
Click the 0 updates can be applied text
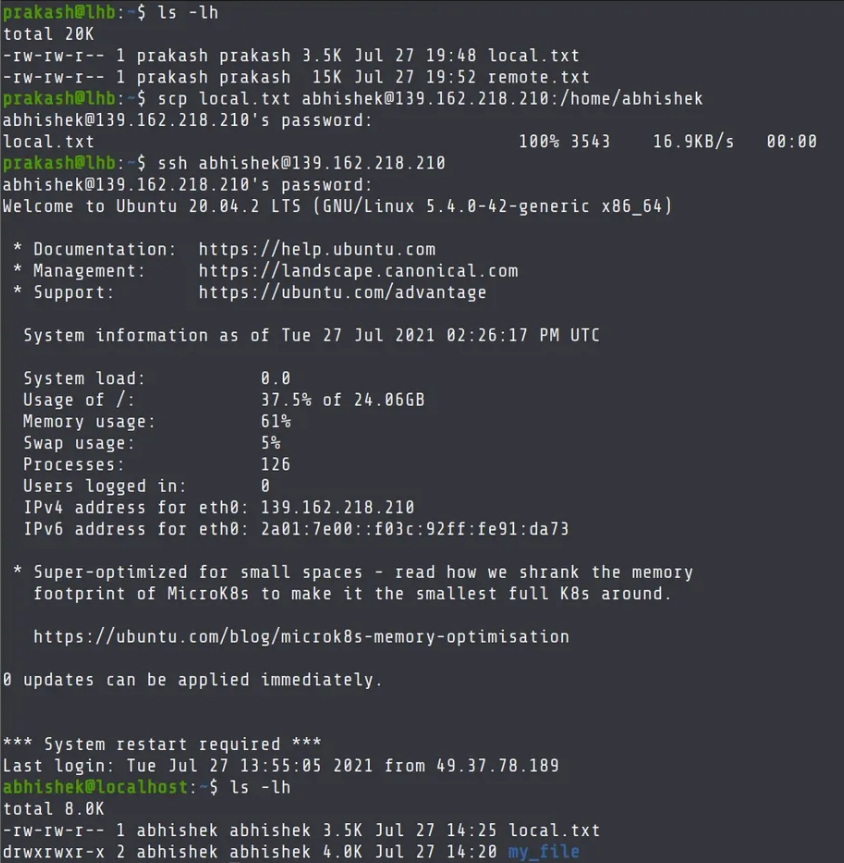pyautogui.click(x=192, y=680)
